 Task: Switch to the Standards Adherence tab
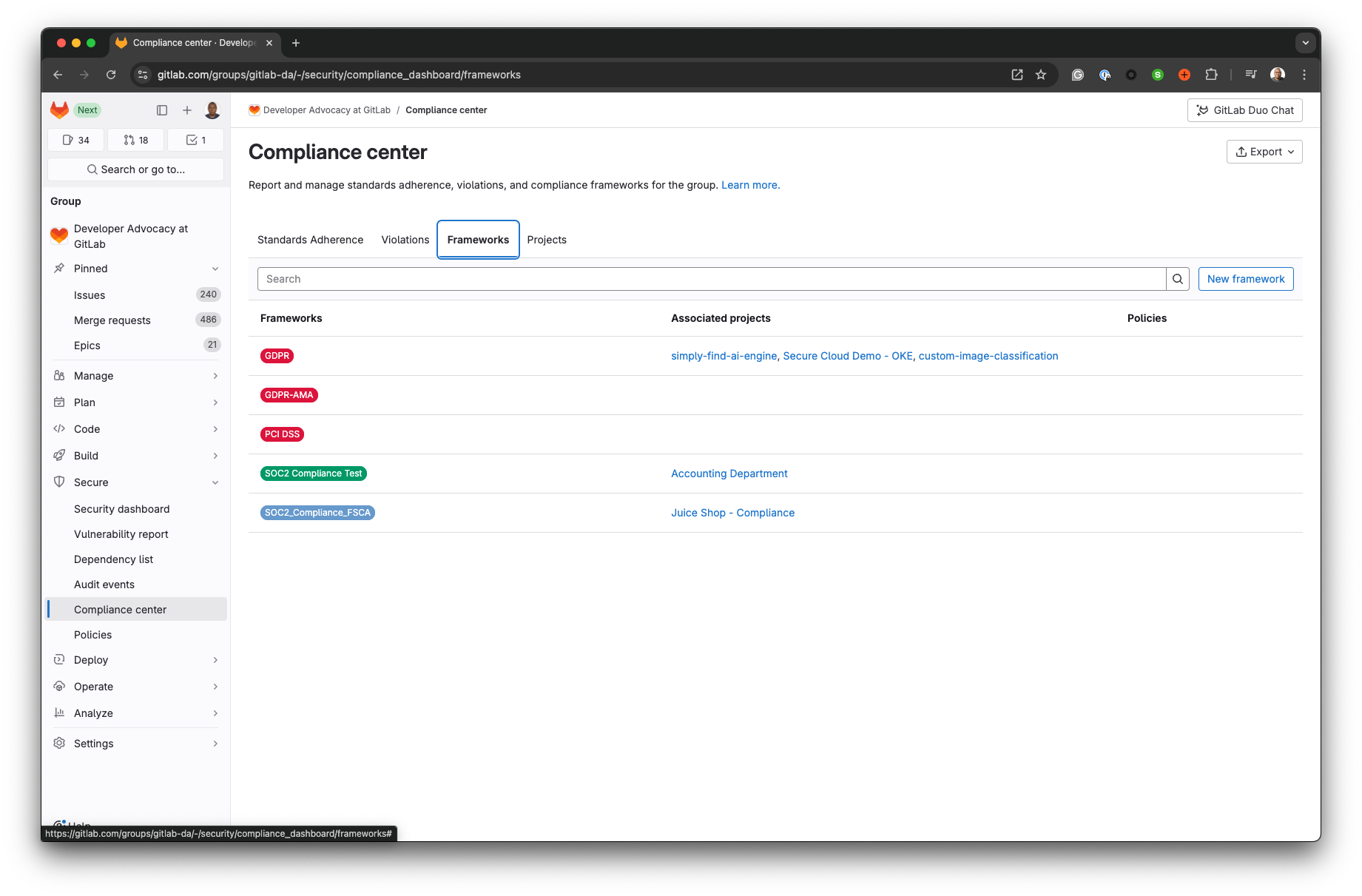click(x=310, y=240)
